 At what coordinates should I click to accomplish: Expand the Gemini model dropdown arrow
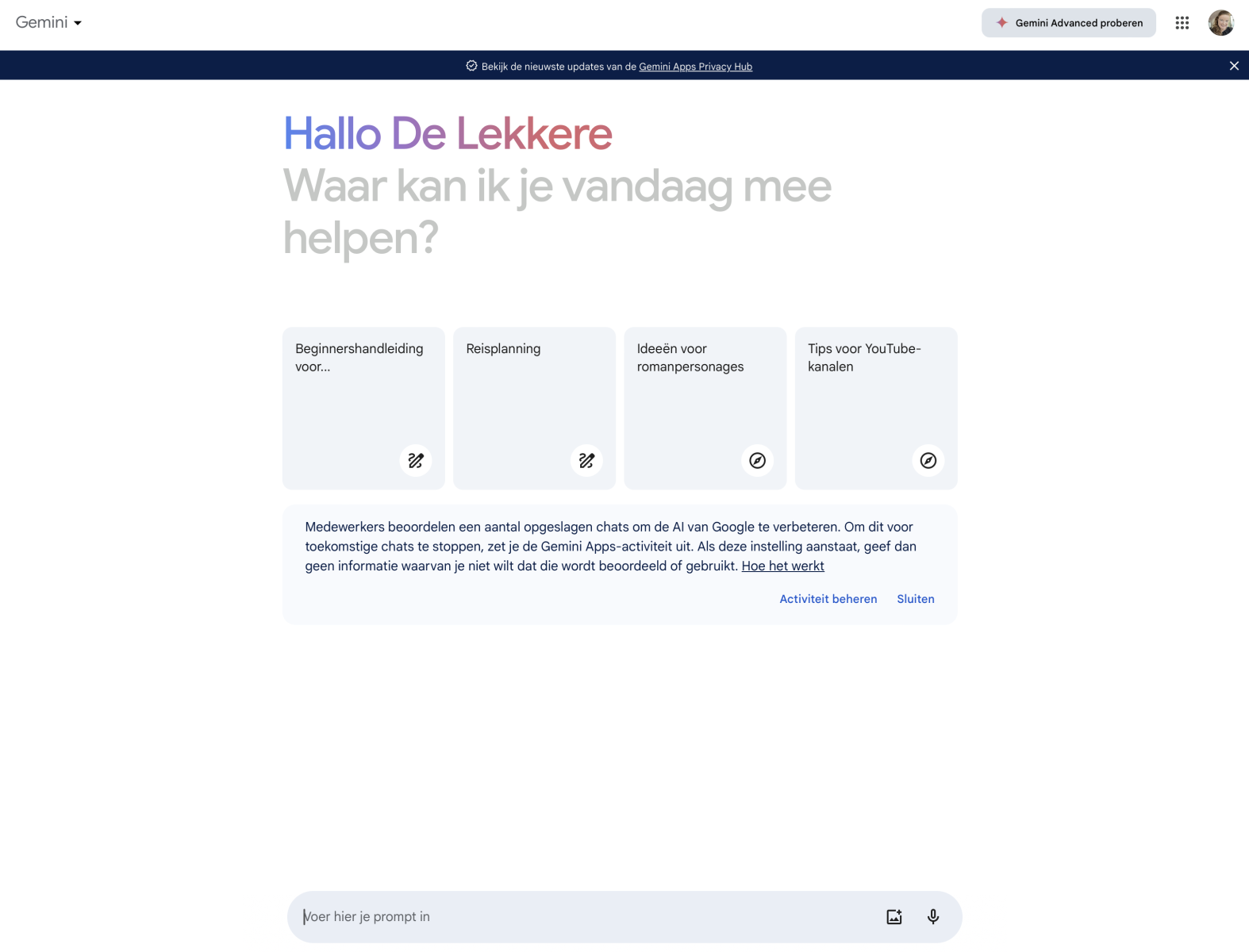[78, 23]
